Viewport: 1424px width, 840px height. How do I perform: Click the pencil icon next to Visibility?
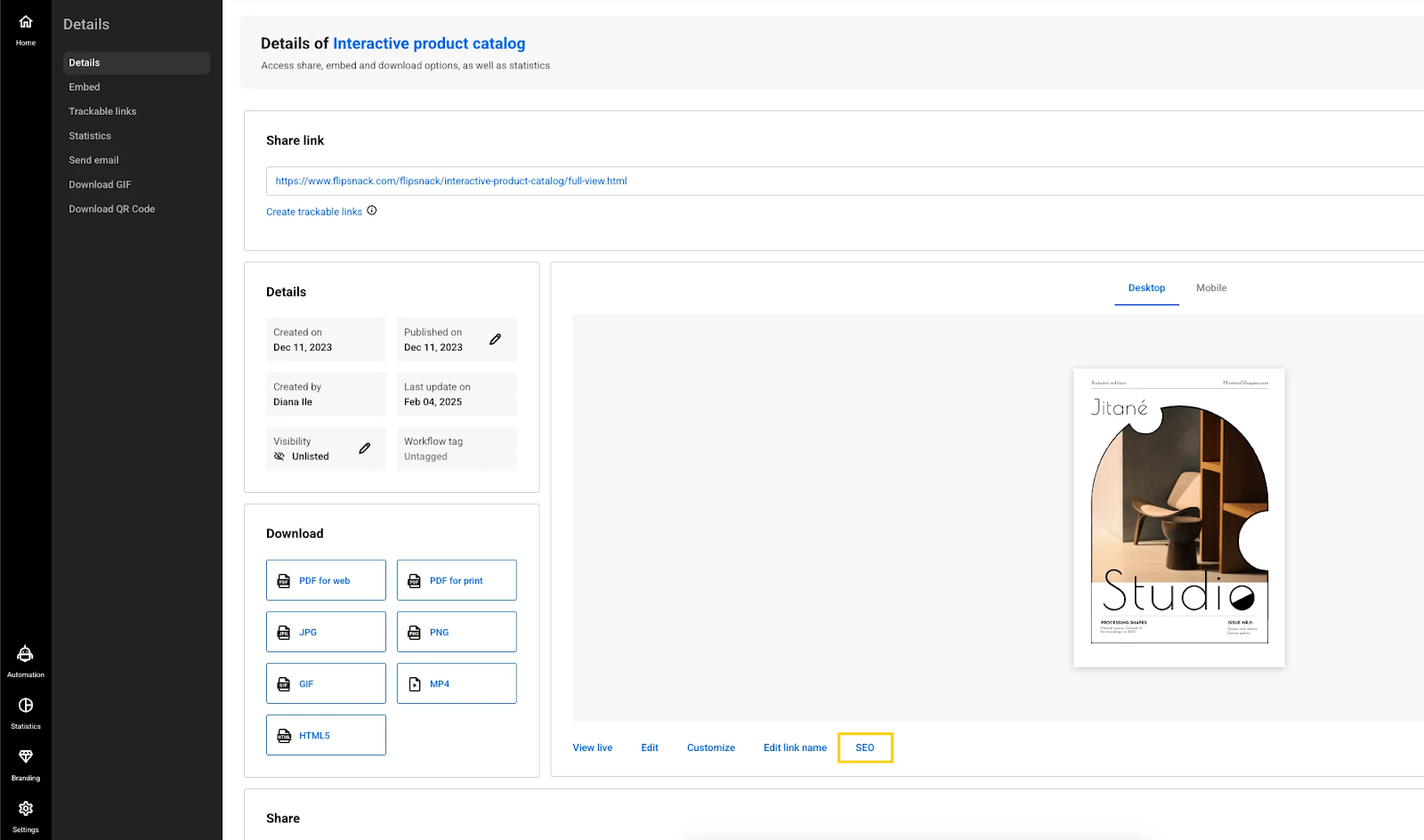click(x=364, y=448)
